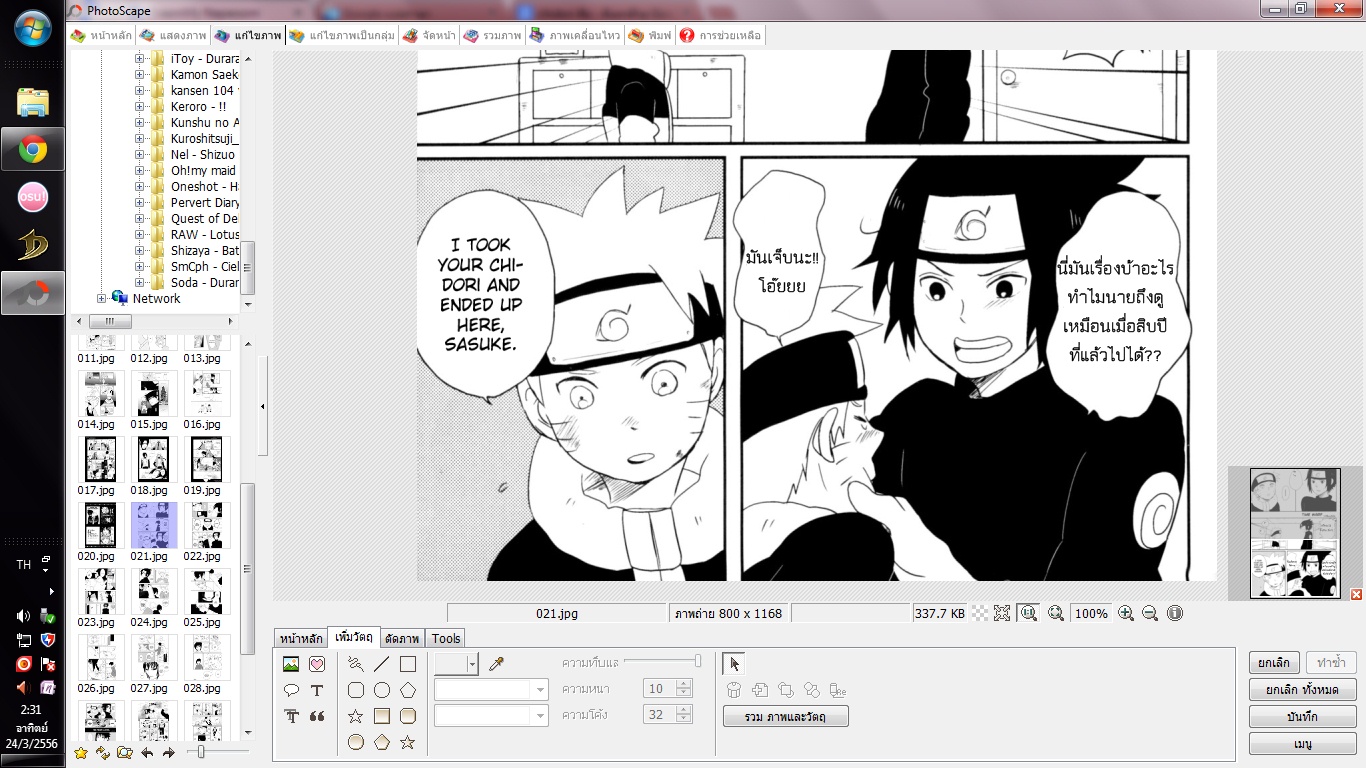Click the รวม ภาพและวัตถุ button
This screenshot has width=1366, height=768.
coord(786,716)
